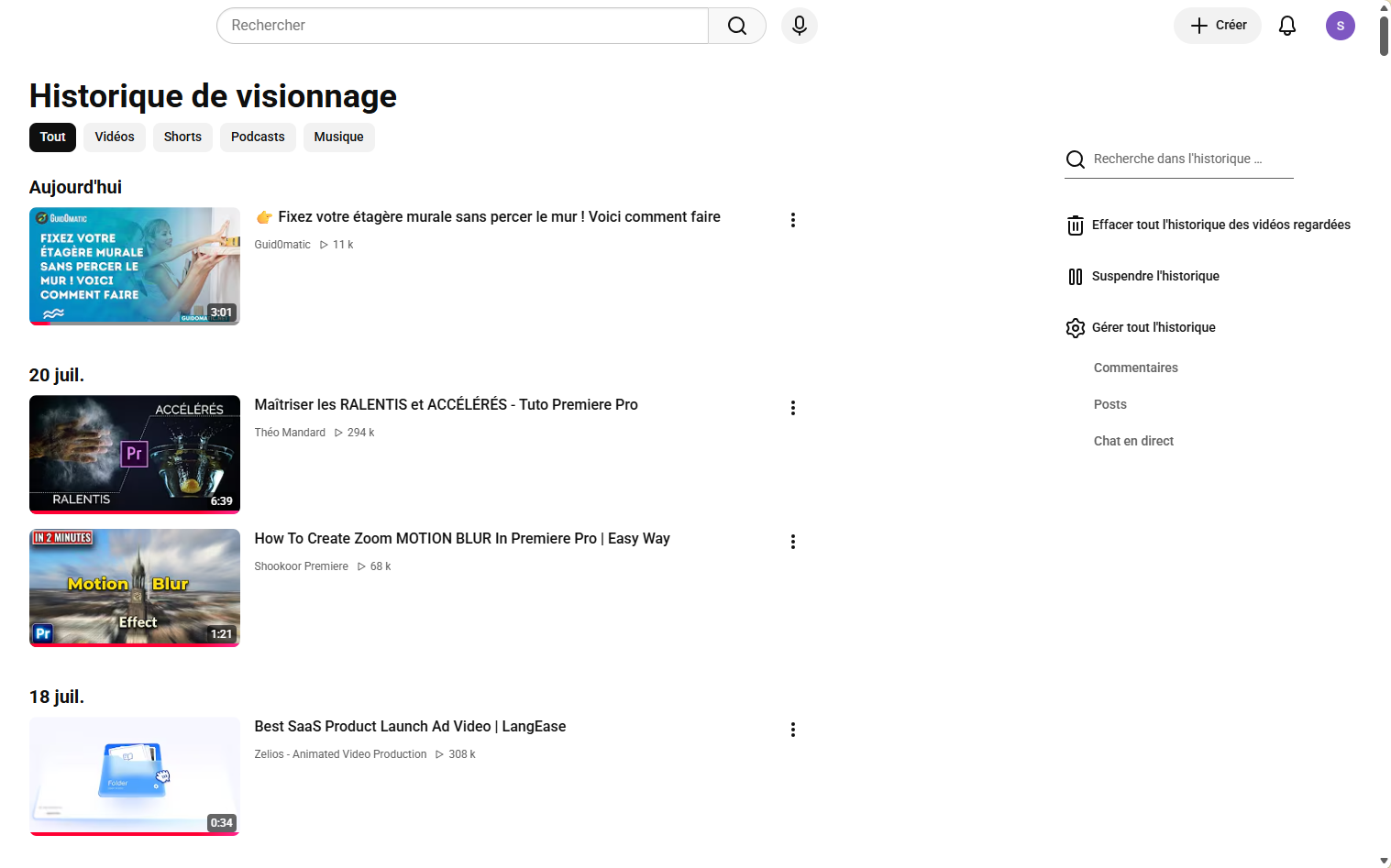Focus the Rechercher search field
The width and height of the screenshot is (1391, 868).
[x=463, y=26]
